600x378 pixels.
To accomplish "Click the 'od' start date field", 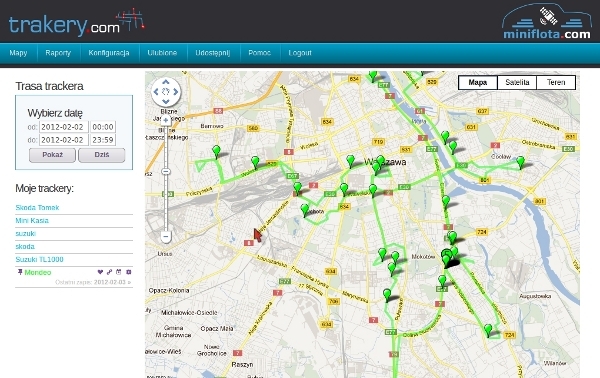I will pyautogui.click(x=64, y=127).
